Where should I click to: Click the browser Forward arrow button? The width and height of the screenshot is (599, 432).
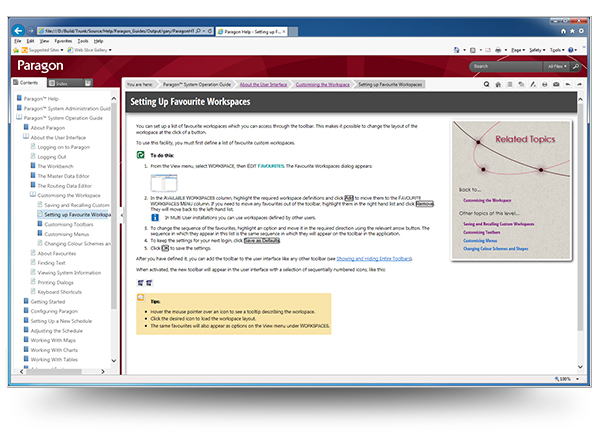tap(31, 31)
